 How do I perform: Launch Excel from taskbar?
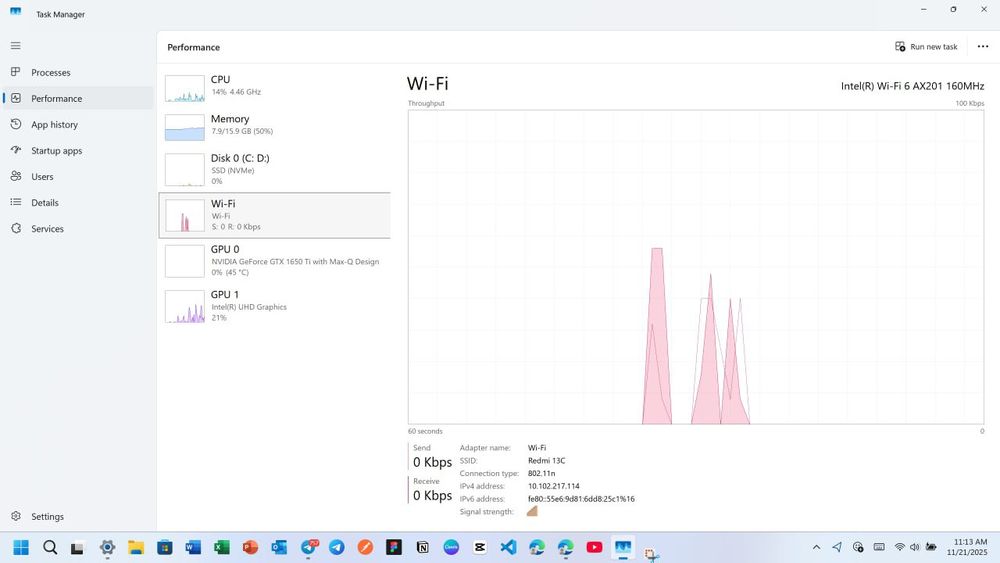pos(221,547)
